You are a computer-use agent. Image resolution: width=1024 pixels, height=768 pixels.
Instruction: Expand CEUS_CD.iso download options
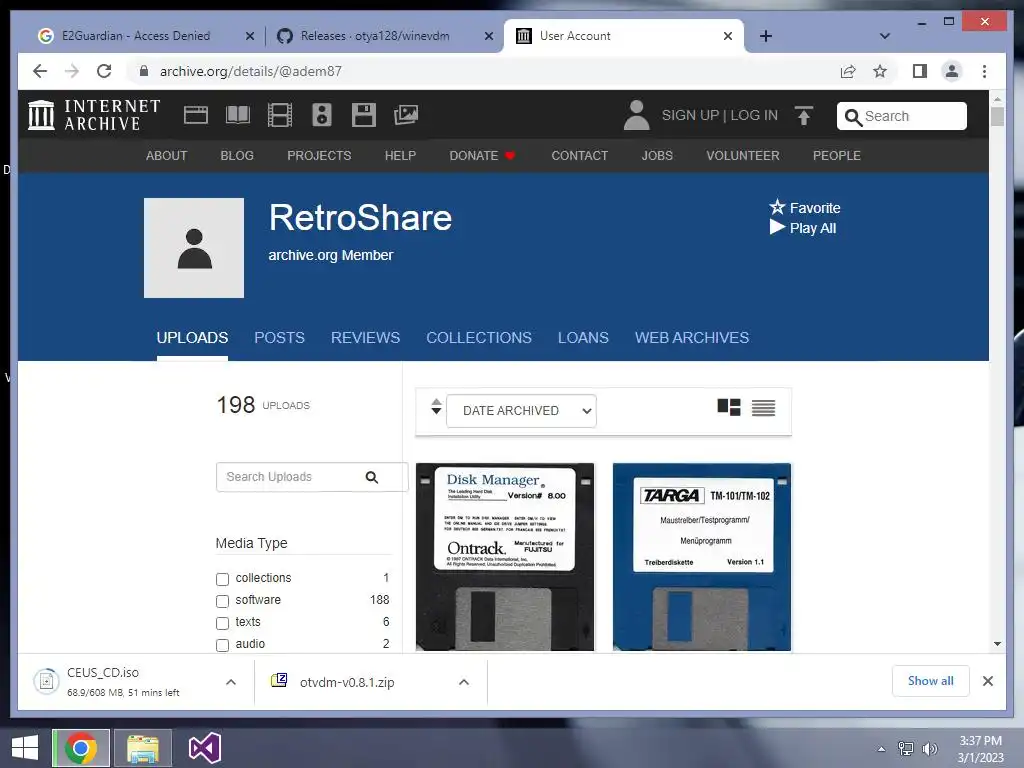[231, 682]
